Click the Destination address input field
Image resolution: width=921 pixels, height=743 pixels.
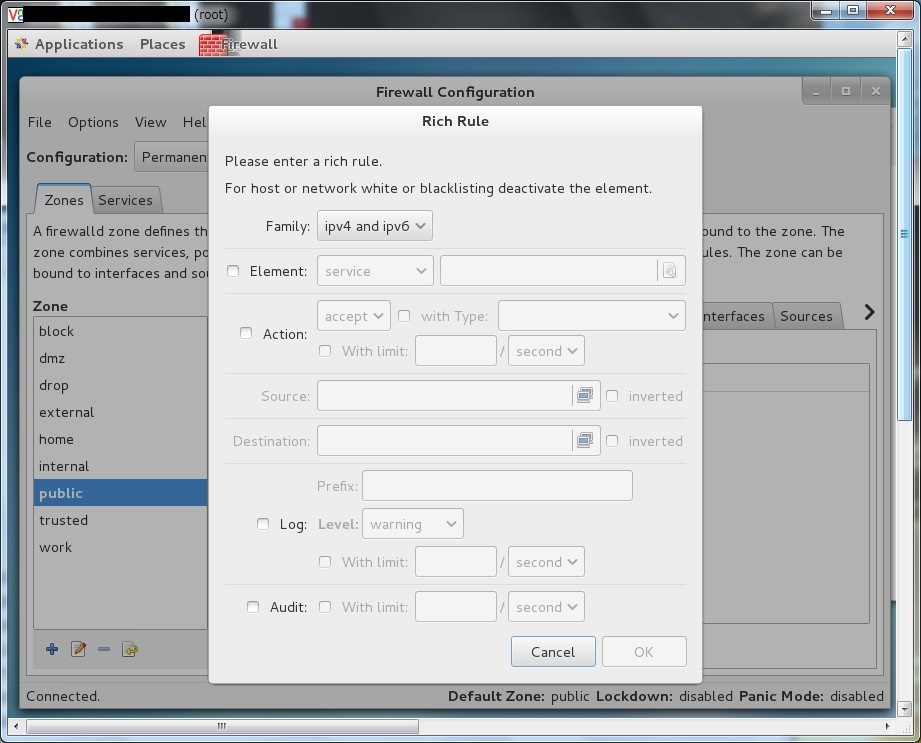(x=445, y=441)
